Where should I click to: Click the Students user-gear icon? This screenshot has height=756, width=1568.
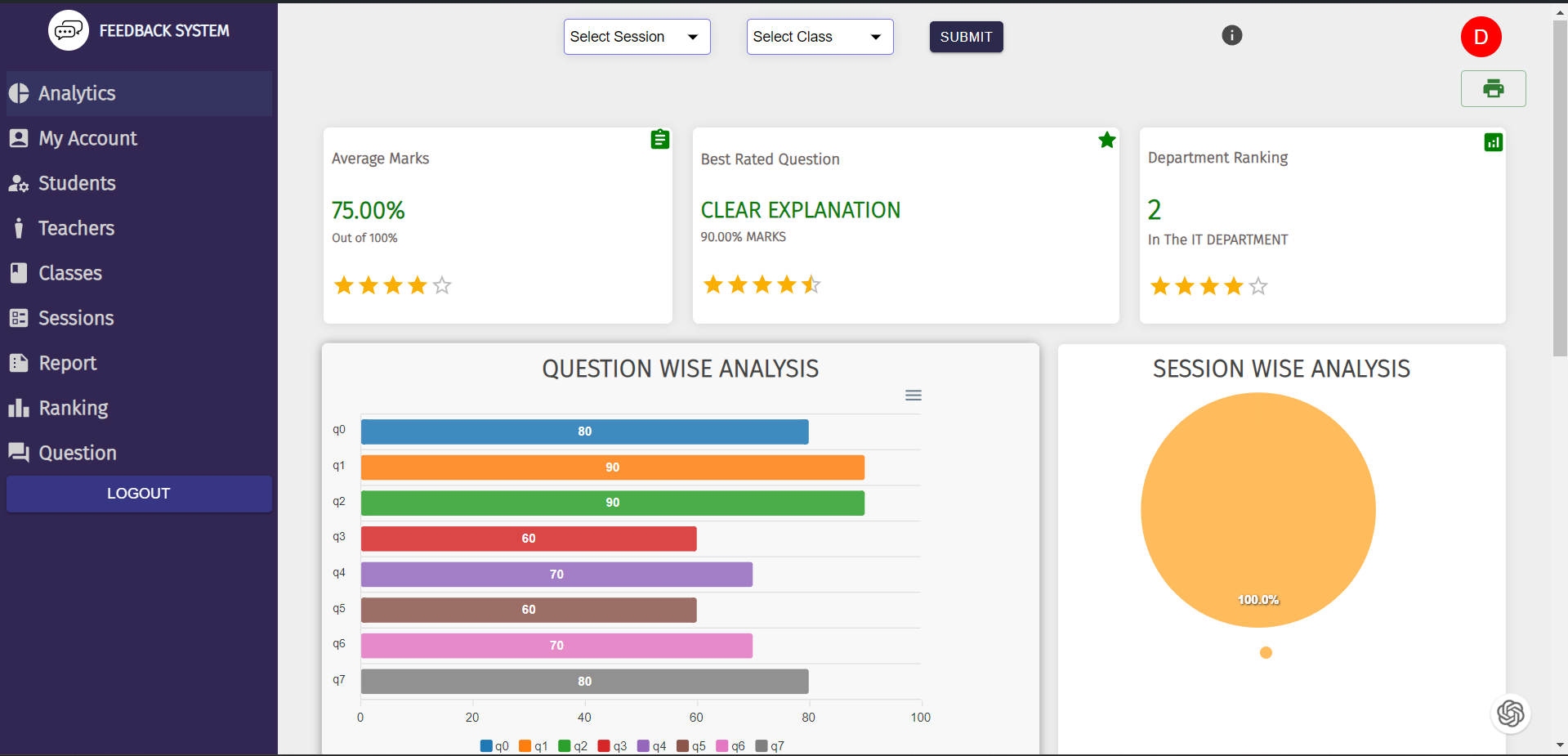[x=19, y=183]
